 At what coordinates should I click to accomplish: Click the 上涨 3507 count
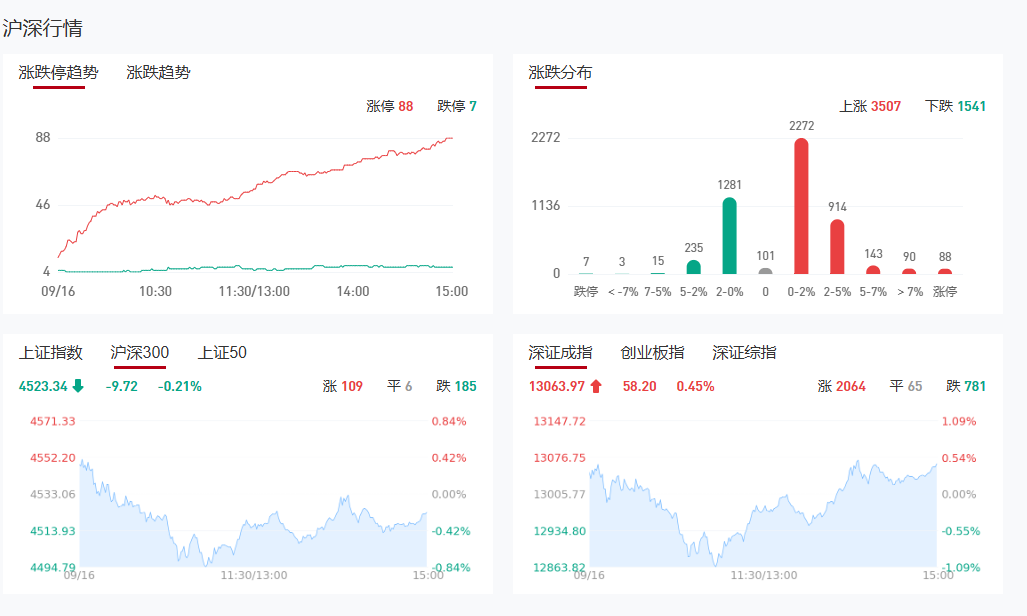[869, 106]
